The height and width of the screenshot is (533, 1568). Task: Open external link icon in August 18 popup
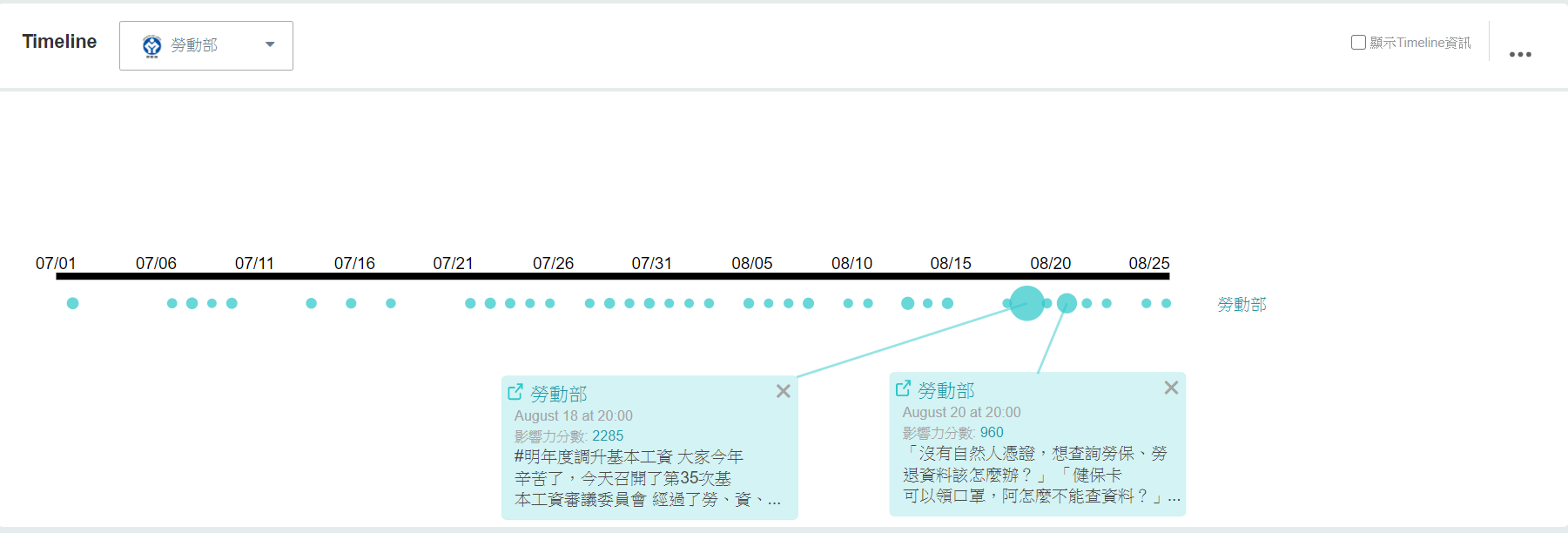pyautogui.click(x=515, y=392)
